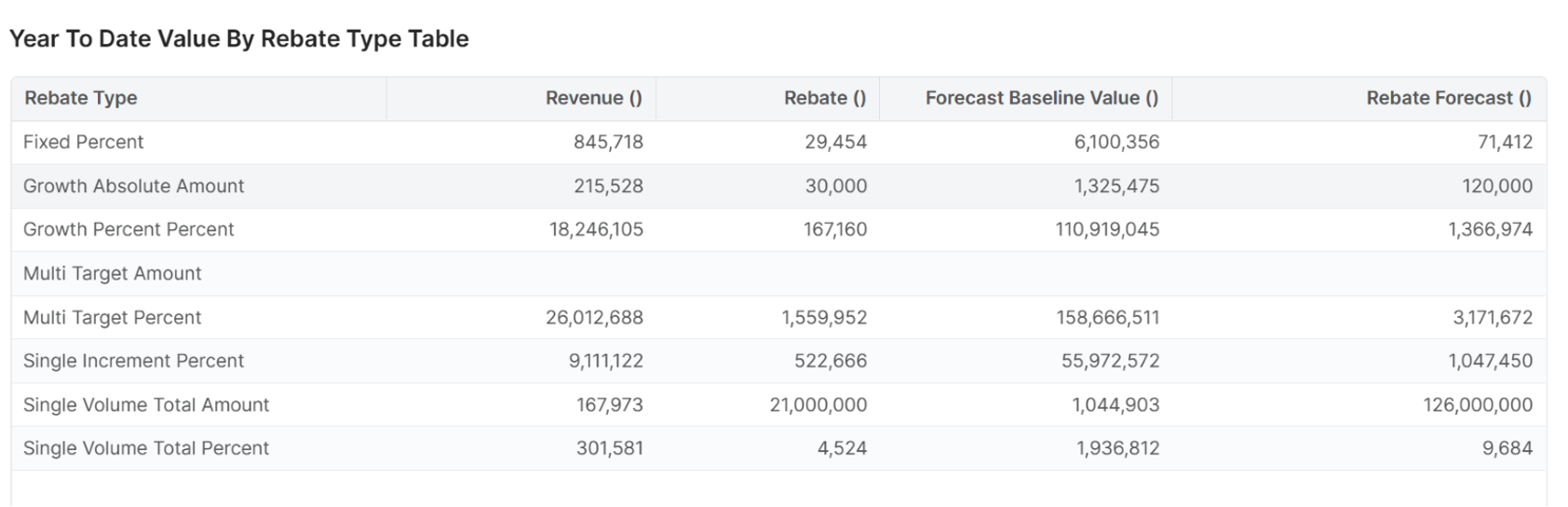Click the 3,171,672 rebate forecast cell

1492,318
